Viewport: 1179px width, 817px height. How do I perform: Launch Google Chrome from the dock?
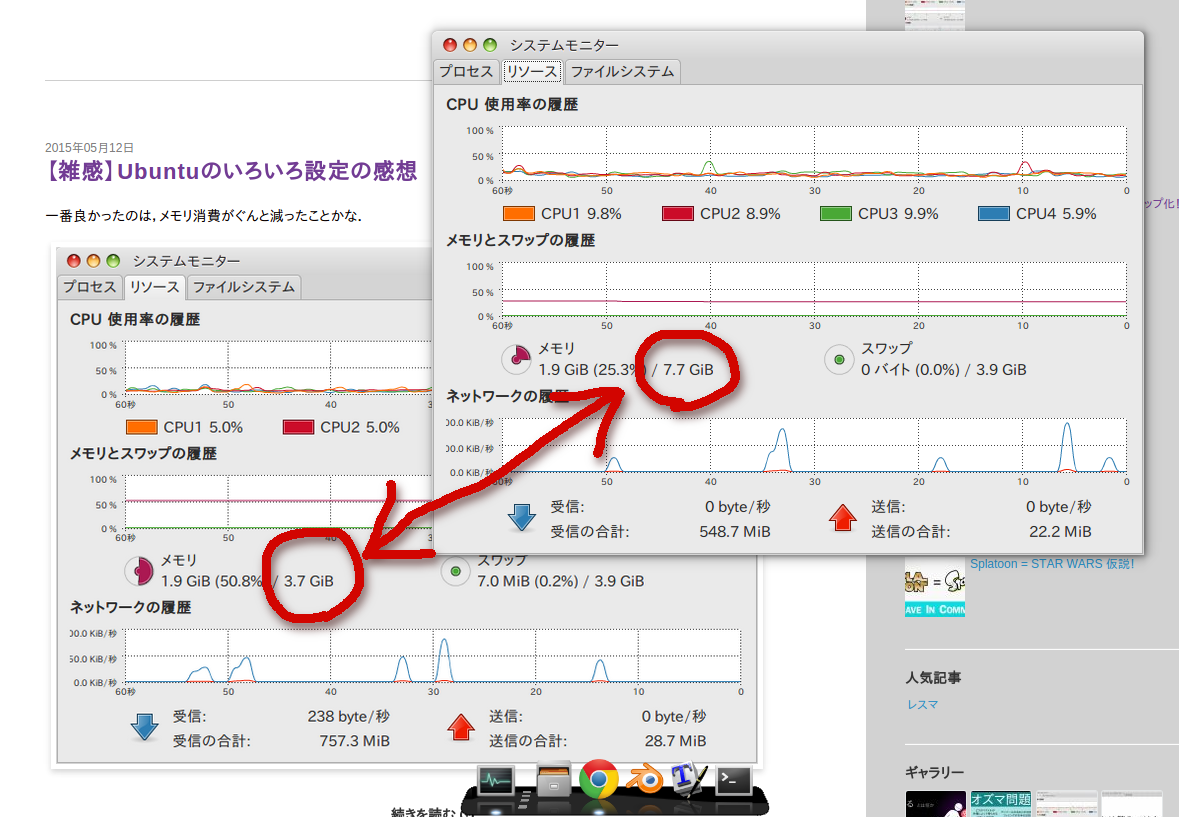pyautogui.click(x=599, y=779)
